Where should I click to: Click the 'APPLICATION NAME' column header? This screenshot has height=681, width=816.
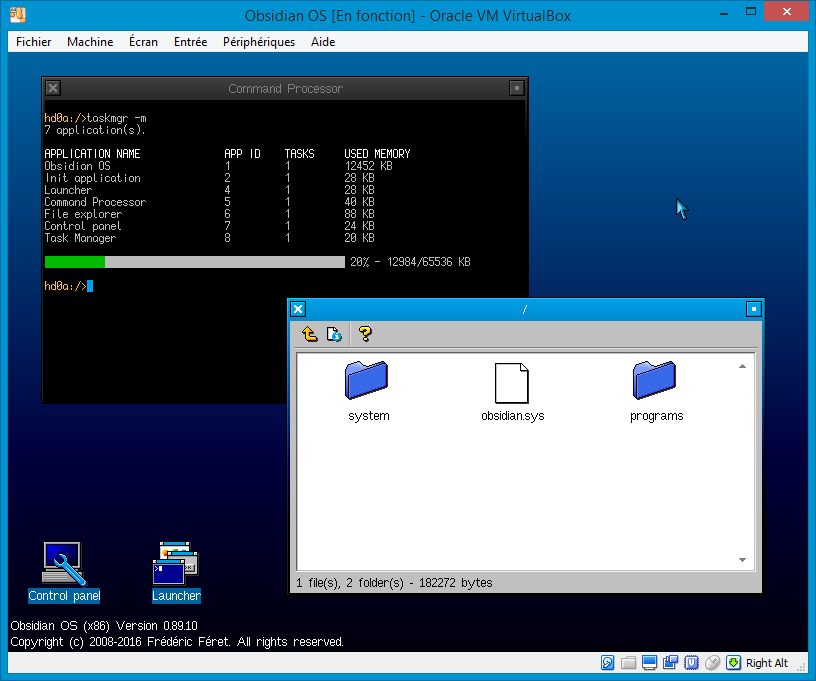(92, 154)
